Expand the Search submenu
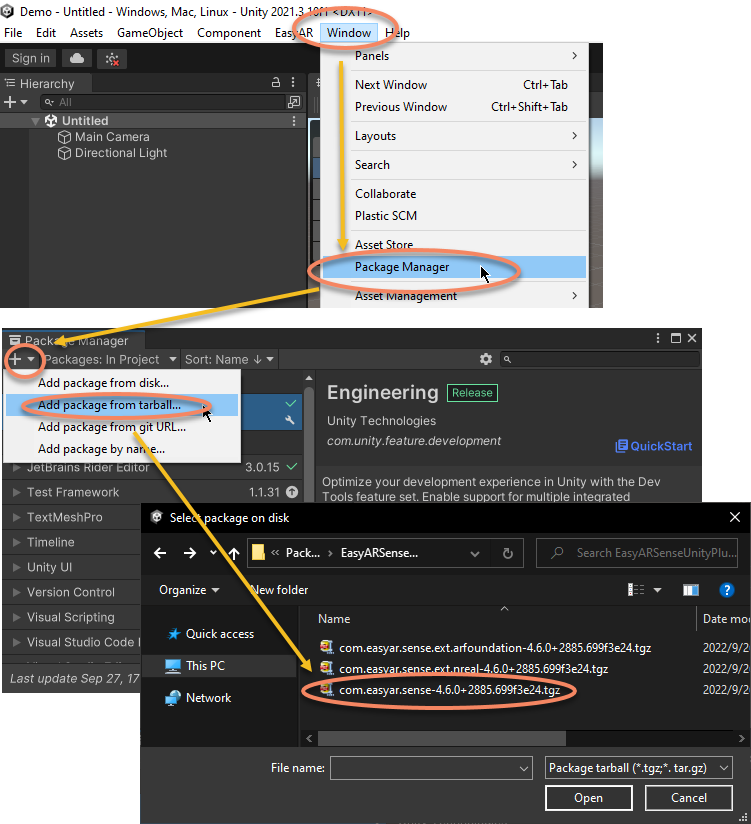Screen dimensions: 751x824 454,165
